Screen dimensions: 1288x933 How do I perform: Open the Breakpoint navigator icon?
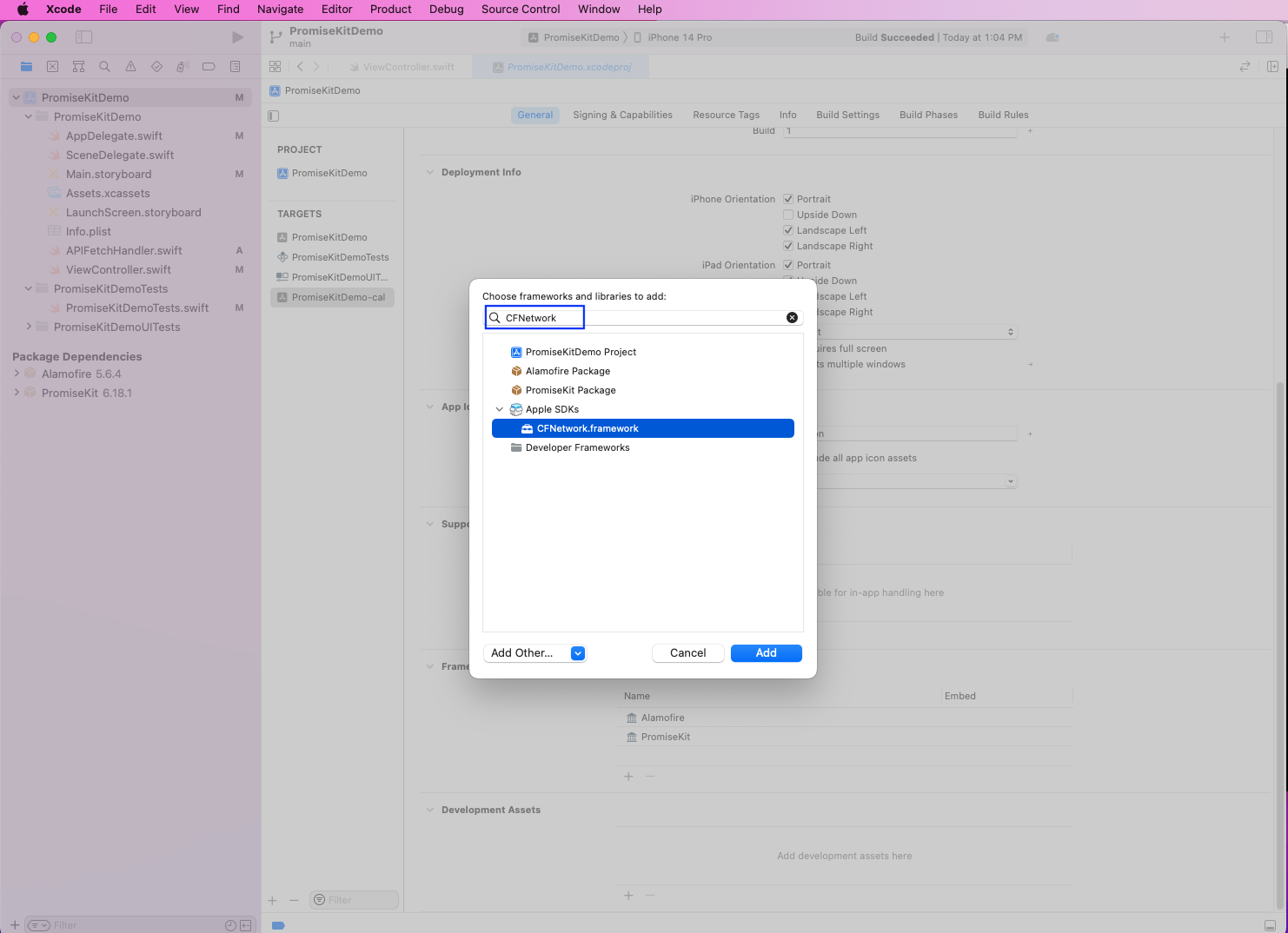209,67
